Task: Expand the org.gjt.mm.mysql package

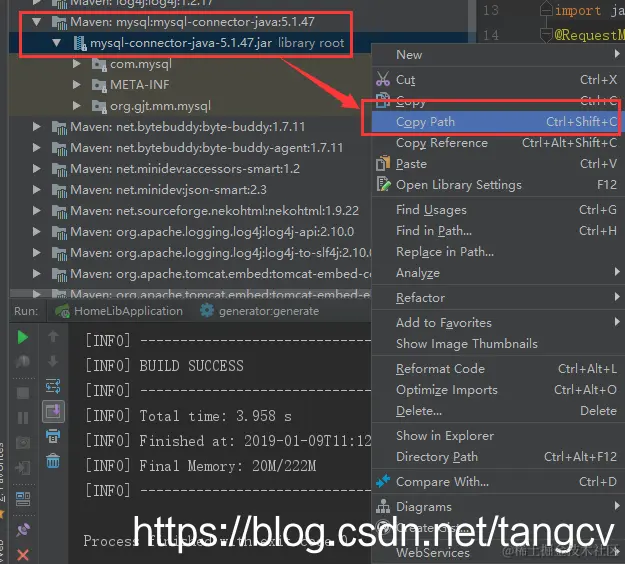Action: 77,106
